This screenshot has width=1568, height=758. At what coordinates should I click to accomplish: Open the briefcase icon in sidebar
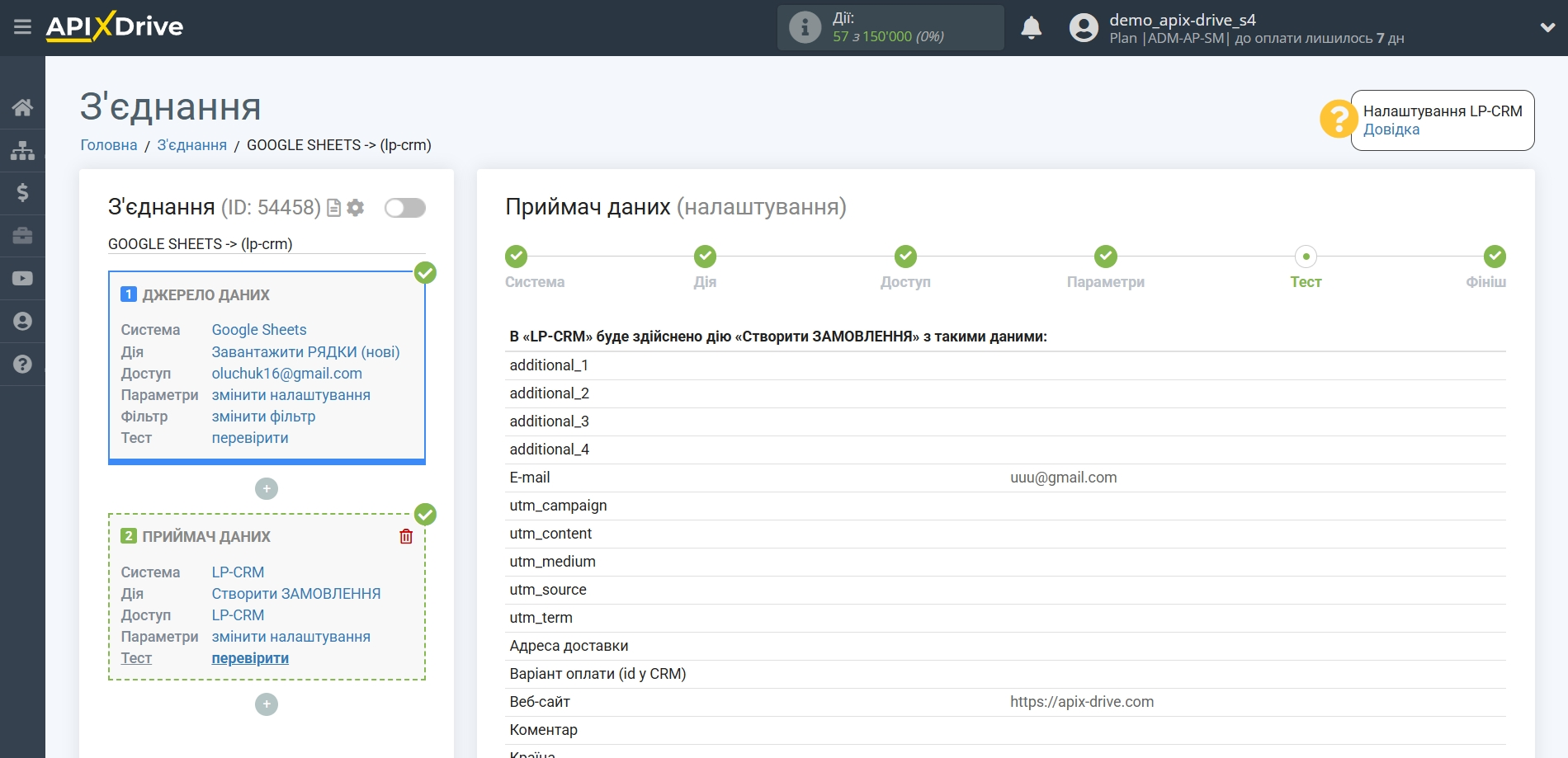[22, 236]
